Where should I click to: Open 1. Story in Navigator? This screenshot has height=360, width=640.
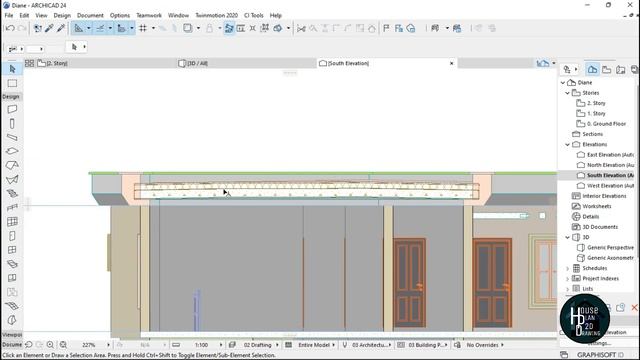tap(596, 113)
